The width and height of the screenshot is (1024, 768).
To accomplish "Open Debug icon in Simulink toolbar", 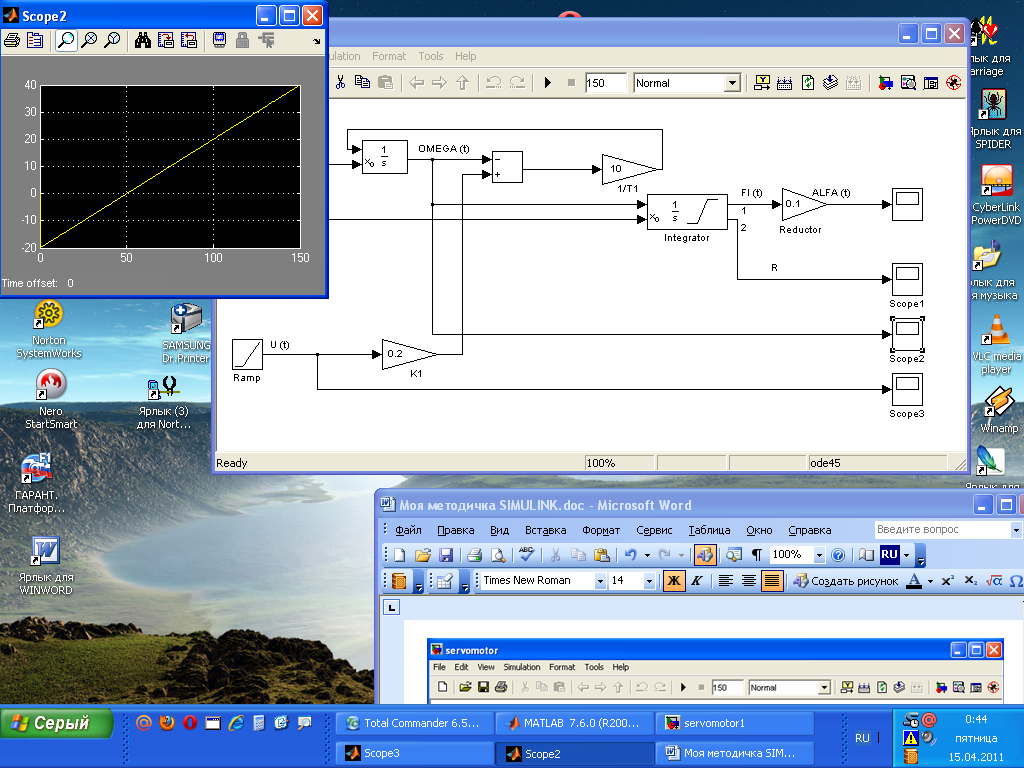I will coord(953,83).
